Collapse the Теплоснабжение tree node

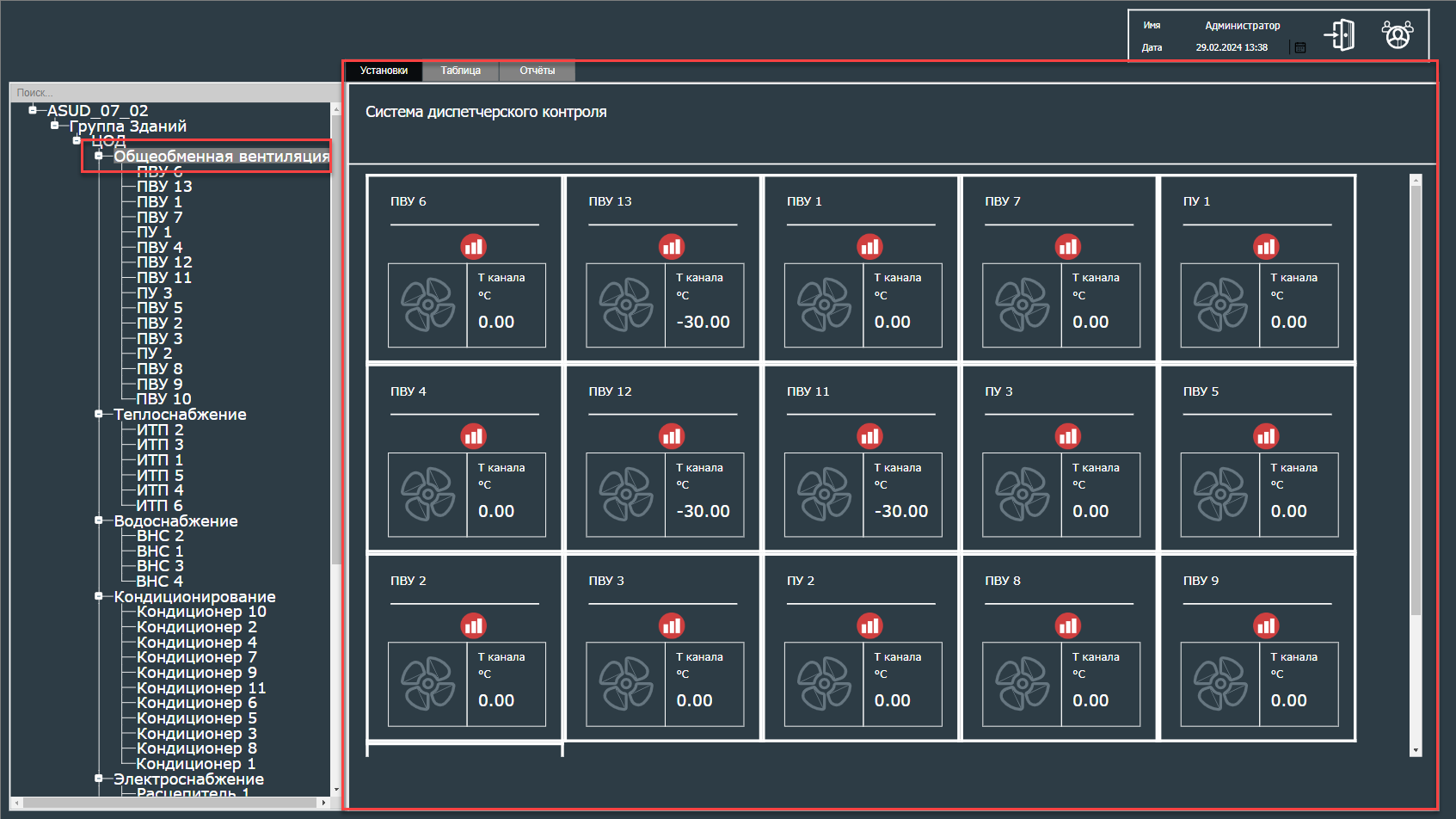coord(99,414)
